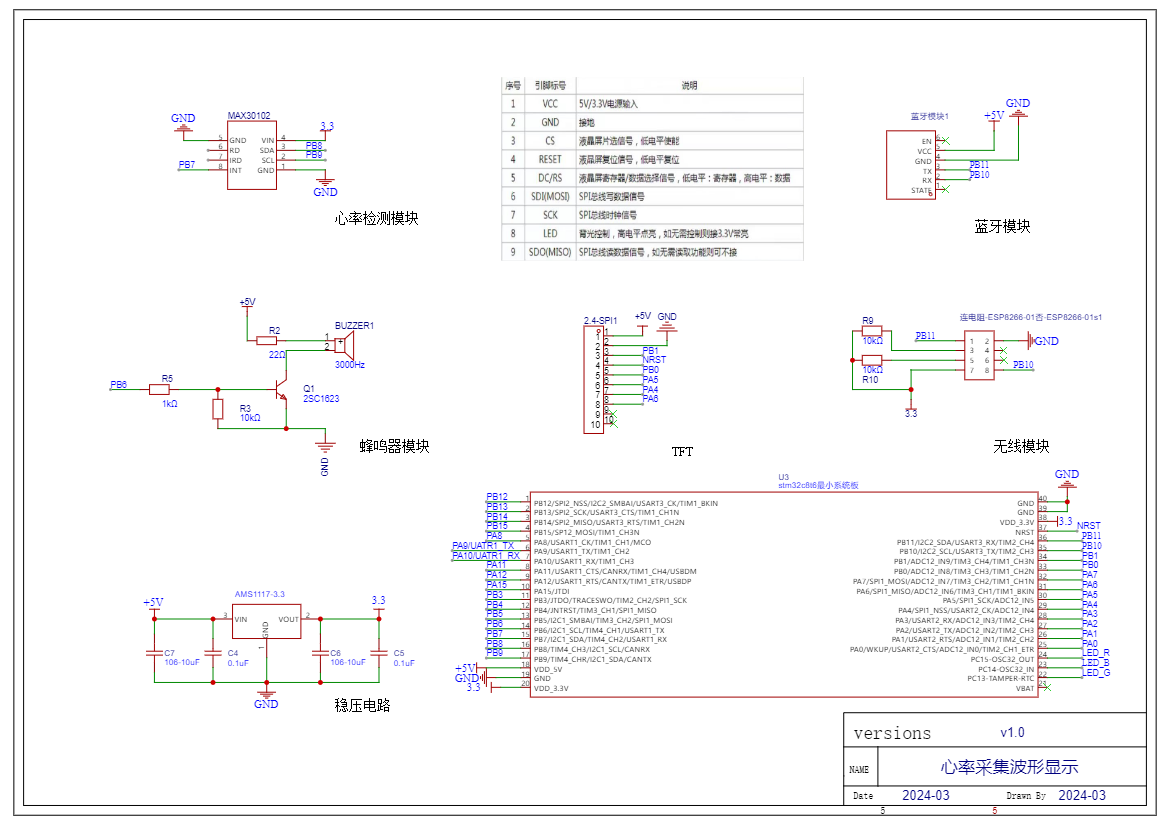This screenshot has width=1170, height=825.
Task: Click the TFT label under the connector
Action: 682,452
